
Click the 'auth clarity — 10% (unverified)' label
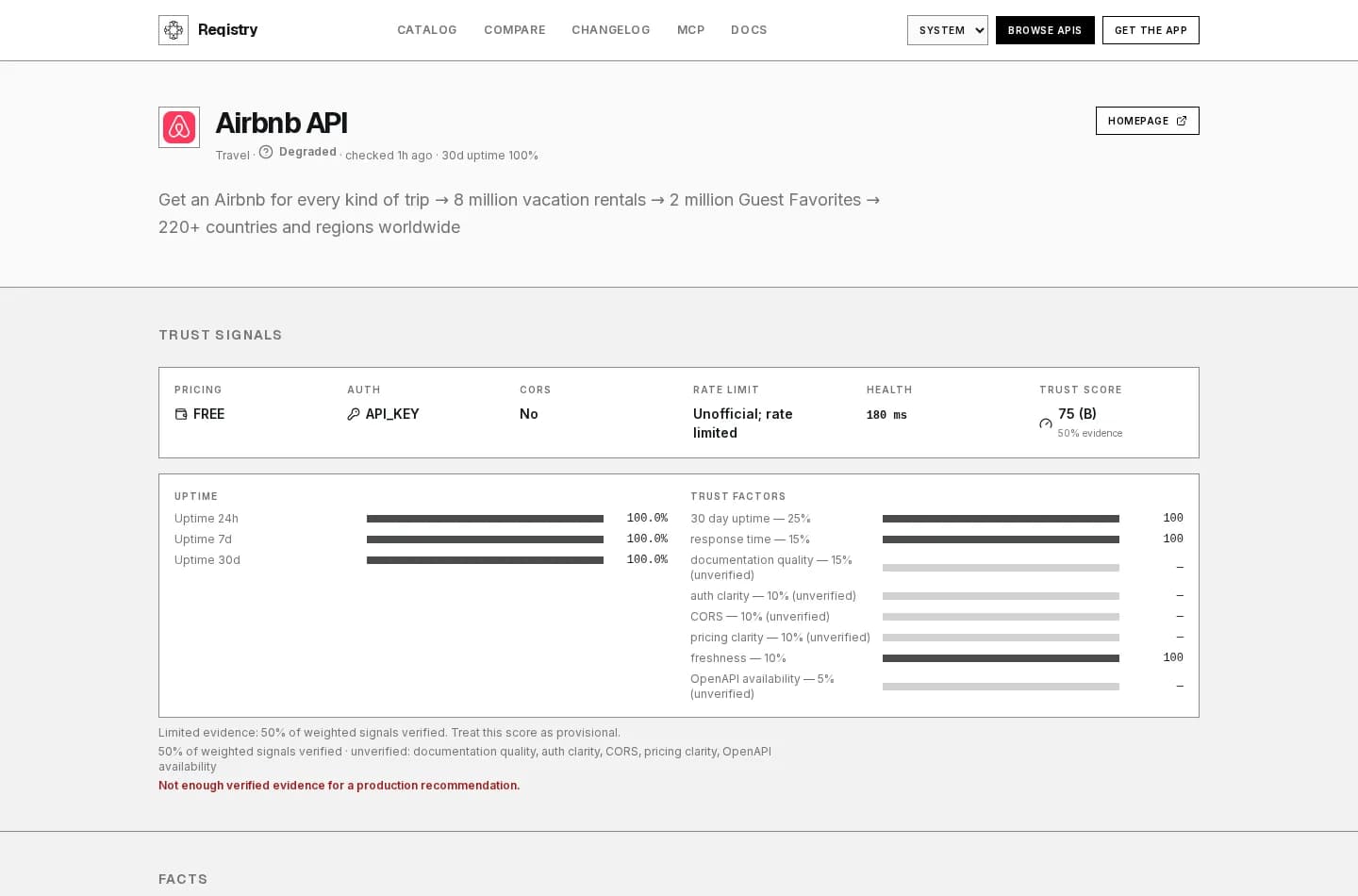(773, 596)
